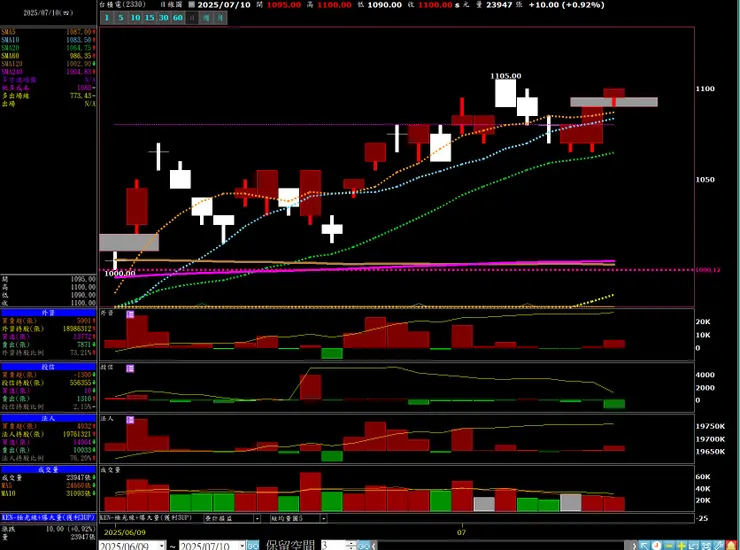Click the SMA20 legend entry
Image resolution: width=740 pixels, height=550 pixels.
click(x=48, y=48)
